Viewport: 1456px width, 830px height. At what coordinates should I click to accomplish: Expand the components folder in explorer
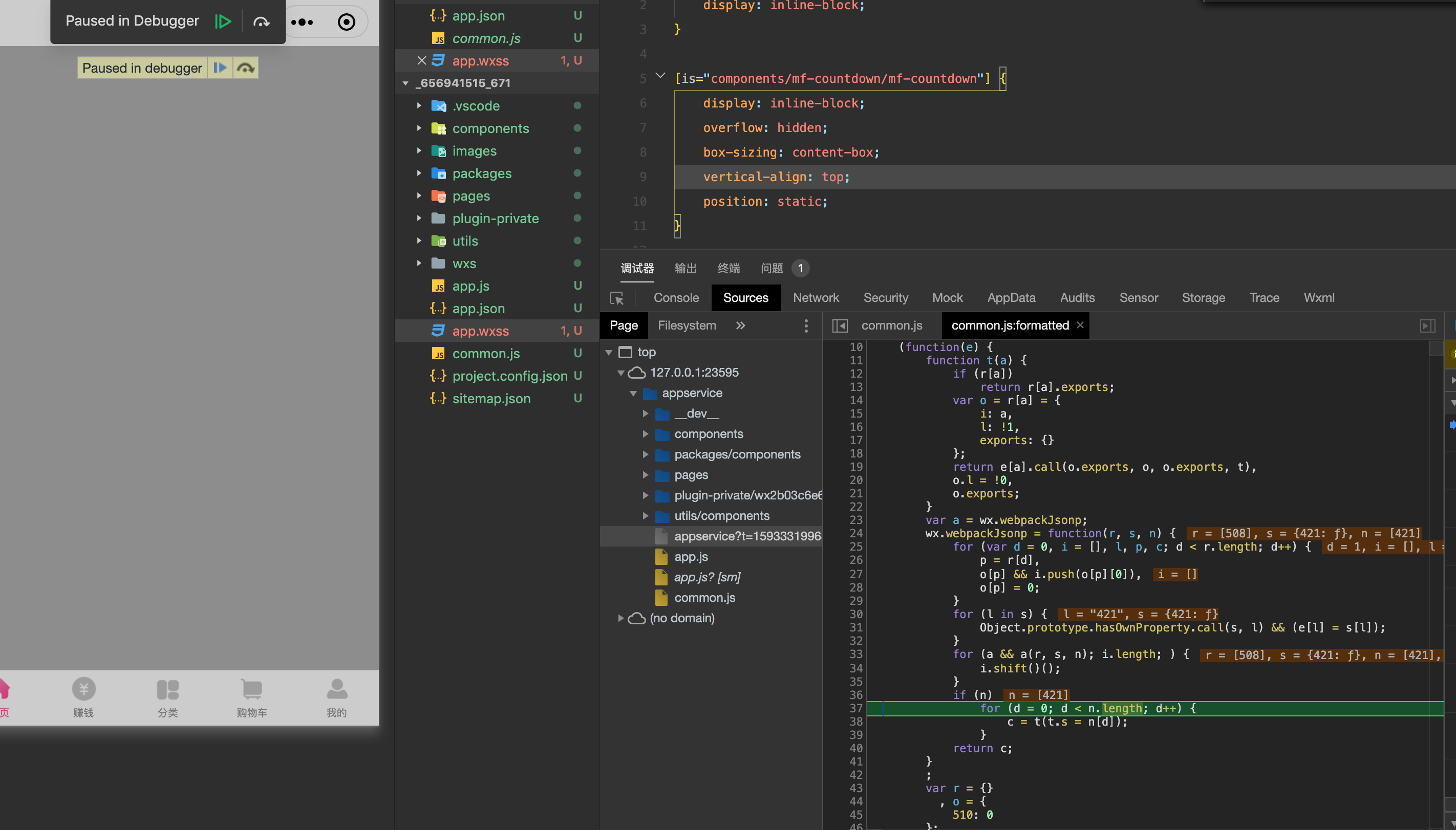(419, 128)
